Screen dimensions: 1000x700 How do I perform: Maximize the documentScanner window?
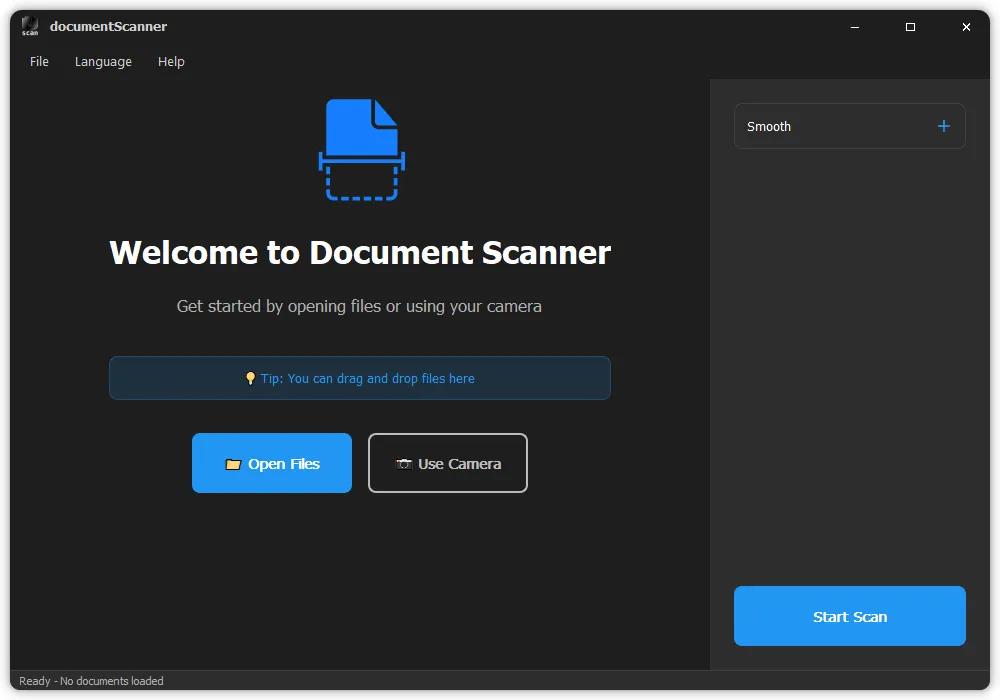(910, 27)
